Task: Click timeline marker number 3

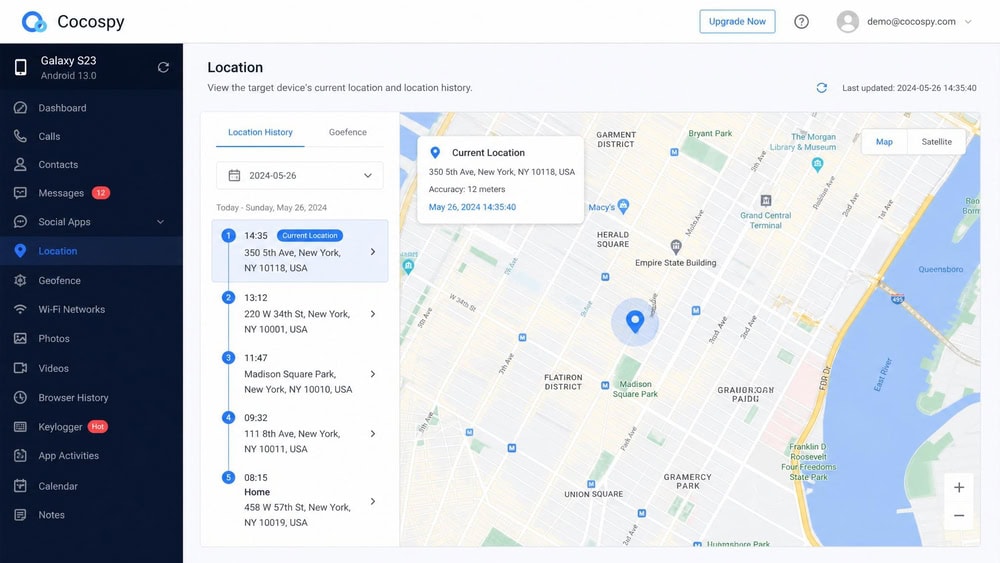Action: 228,357
